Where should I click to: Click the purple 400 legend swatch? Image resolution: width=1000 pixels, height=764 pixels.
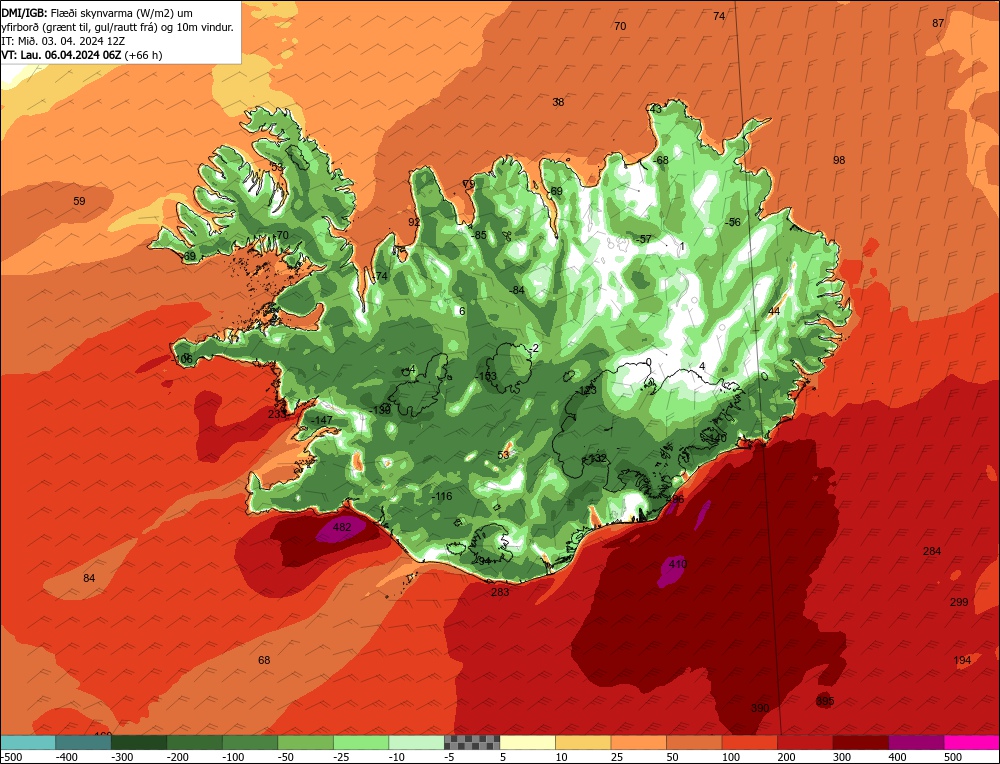tap(916, 743)
